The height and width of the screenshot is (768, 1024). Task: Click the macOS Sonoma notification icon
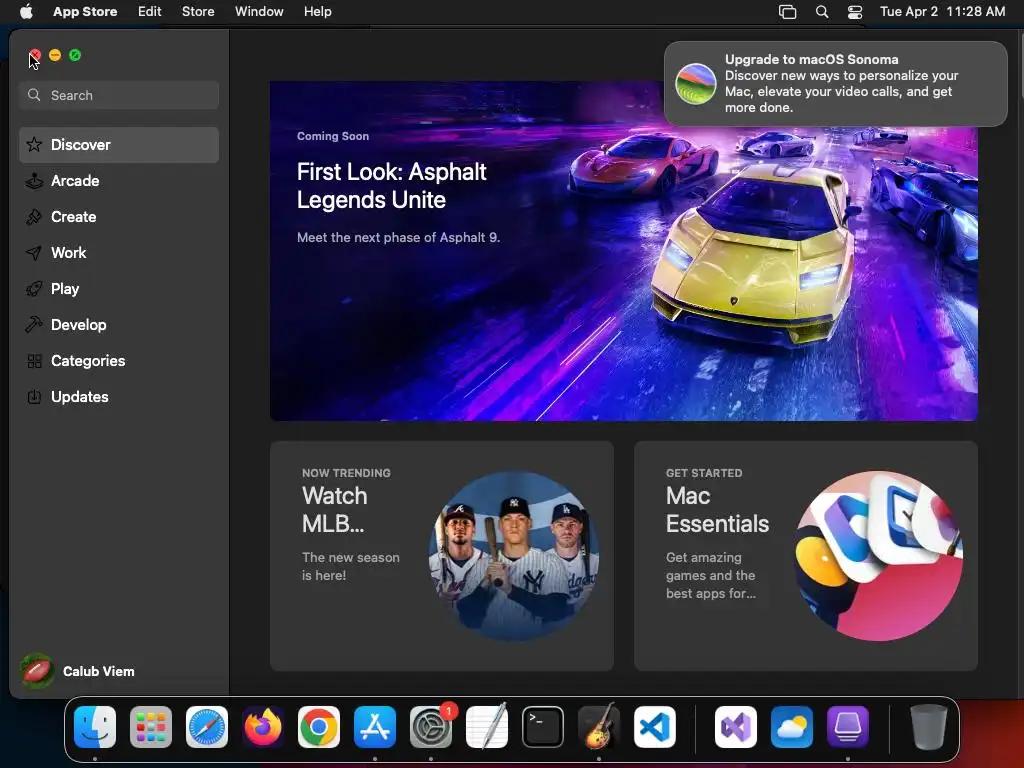[x=695, y=84]
